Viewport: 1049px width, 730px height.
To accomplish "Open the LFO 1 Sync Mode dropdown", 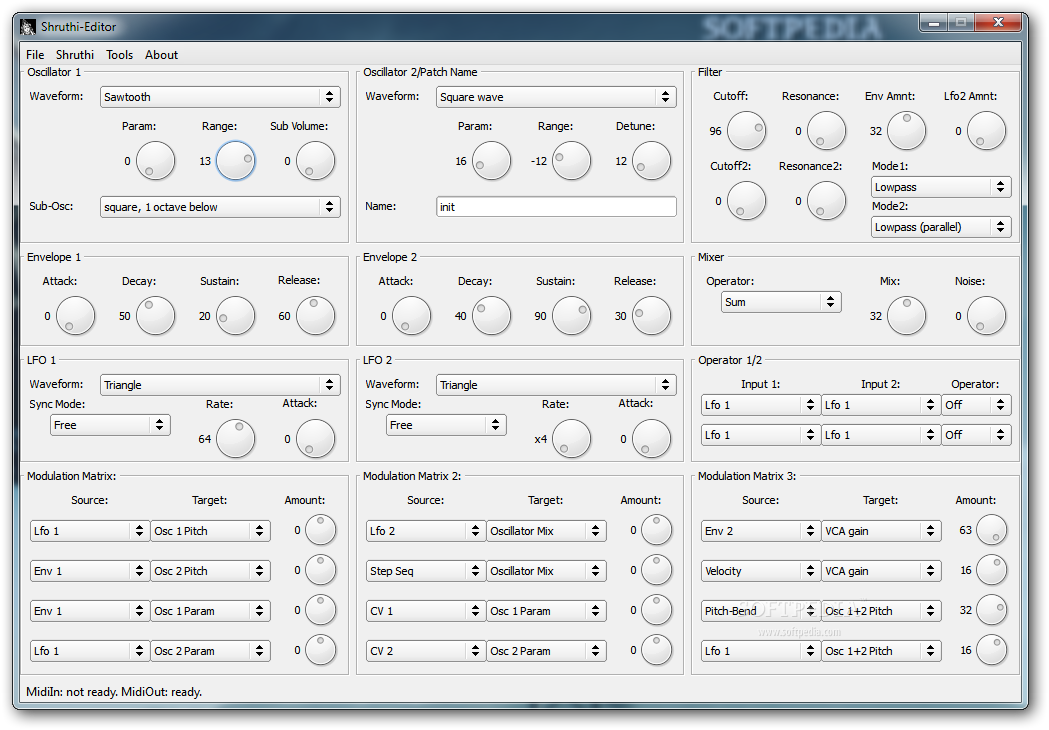I will tap(110, 425).
